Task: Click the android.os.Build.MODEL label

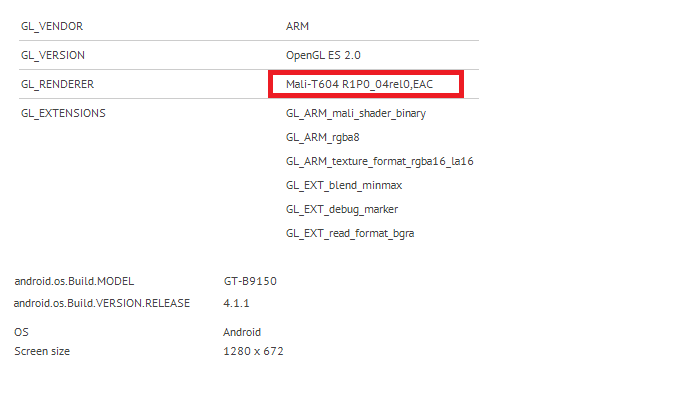Action: (x=74, y=282)
